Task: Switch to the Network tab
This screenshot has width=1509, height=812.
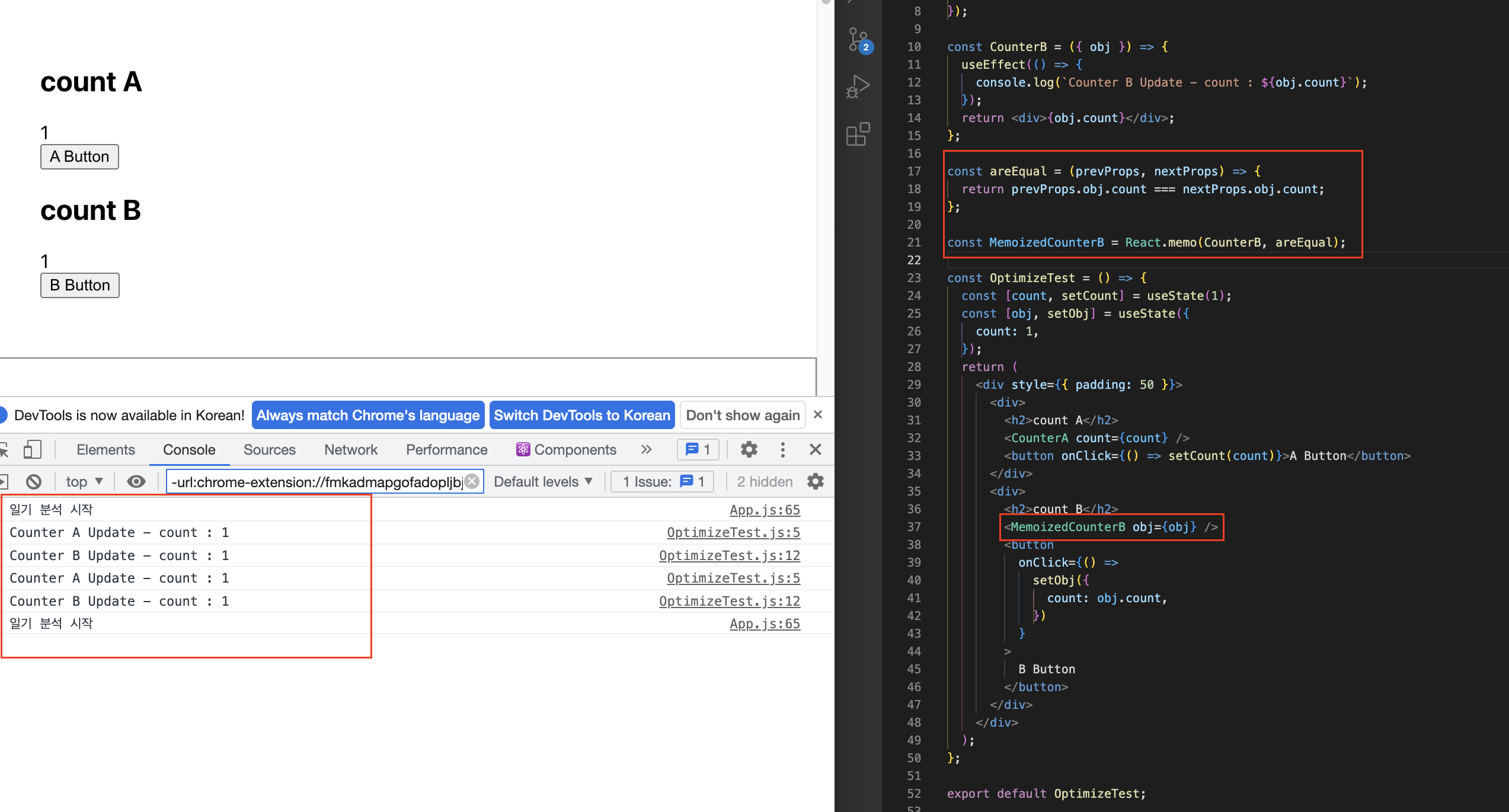Action: pyautogui.click(x=350, y=450)
